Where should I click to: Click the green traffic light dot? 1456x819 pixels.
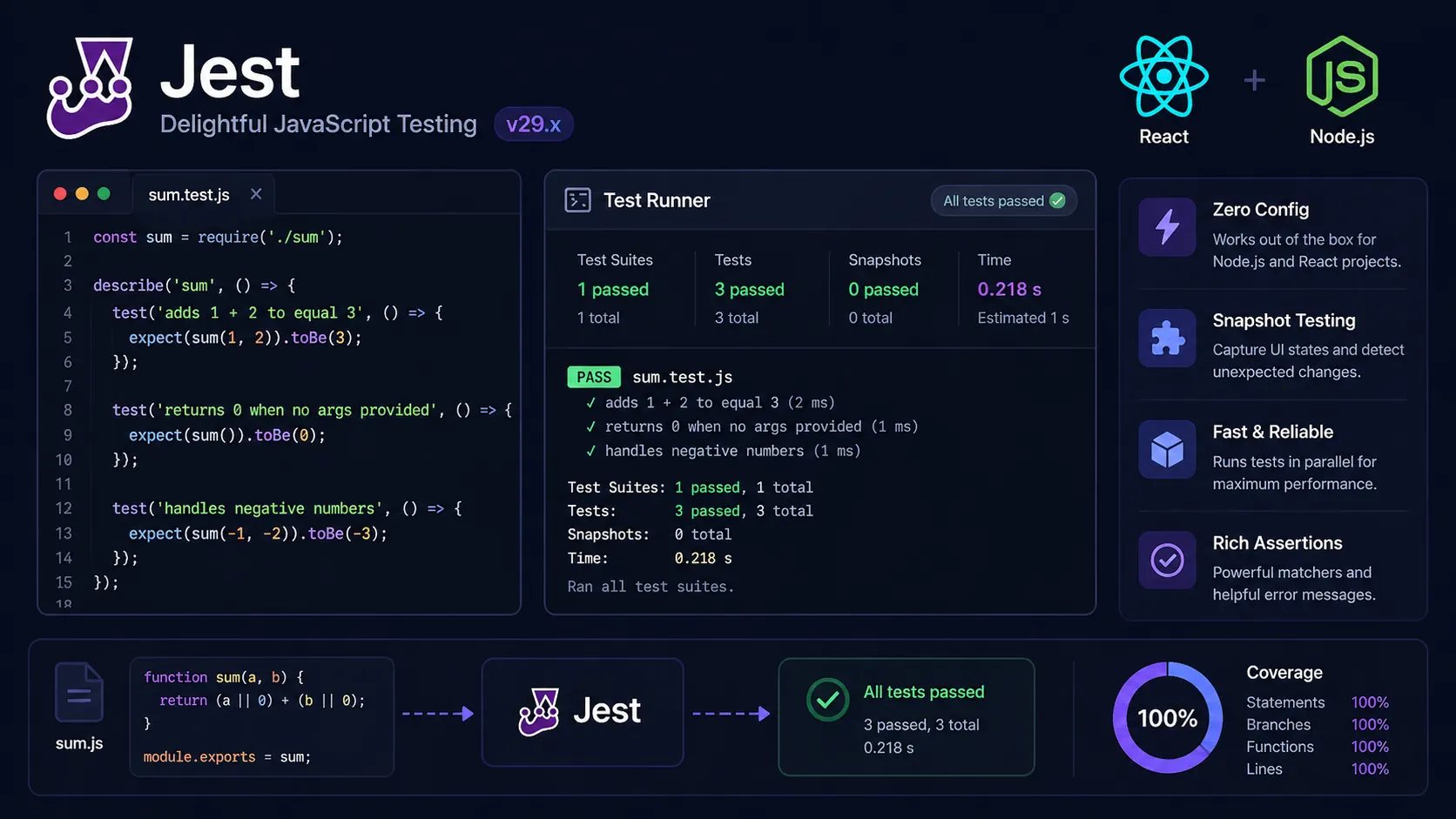pyautogui.click(x=104, y=193)
